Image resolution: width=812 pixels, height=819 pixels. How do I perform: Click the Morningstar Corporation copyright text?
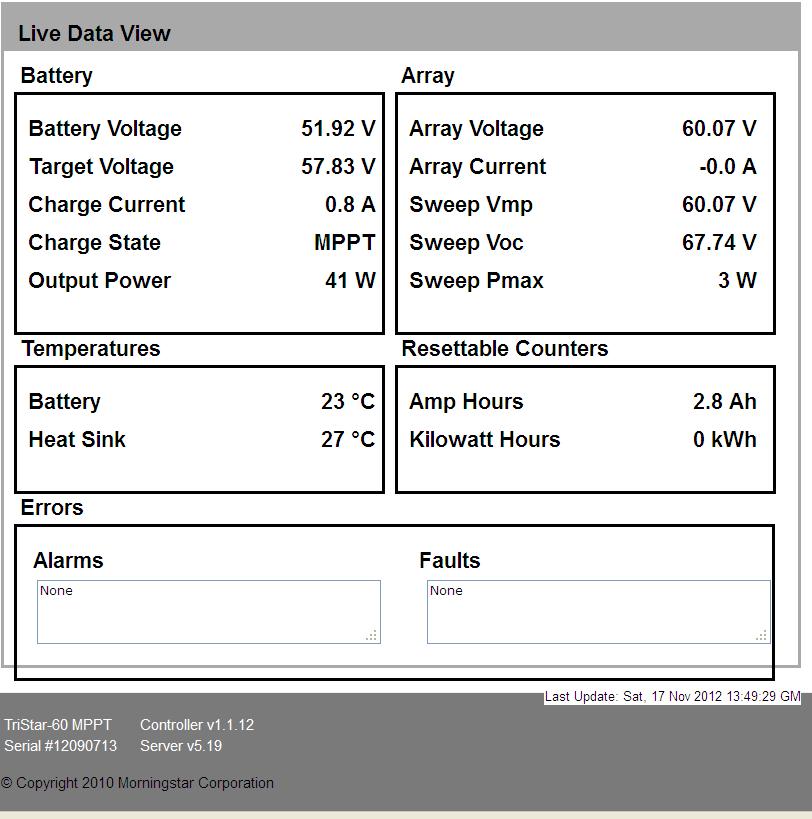[137, 783]
